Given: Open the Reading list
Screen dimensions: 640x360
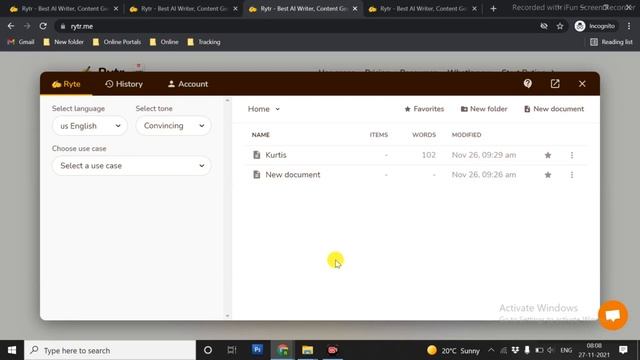Looking at the screenshot, I should (x=611, y=42).
